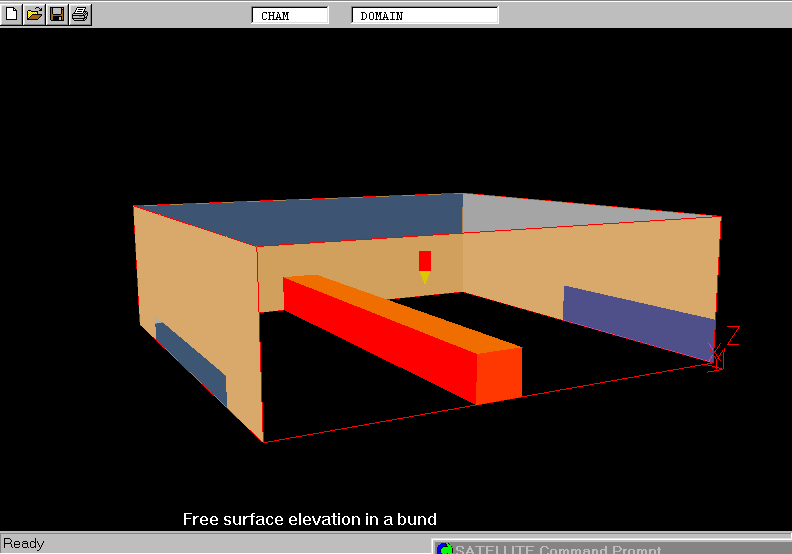
Task: Click the New file icon
Action: pyautogui.click(x=12, y=14)
